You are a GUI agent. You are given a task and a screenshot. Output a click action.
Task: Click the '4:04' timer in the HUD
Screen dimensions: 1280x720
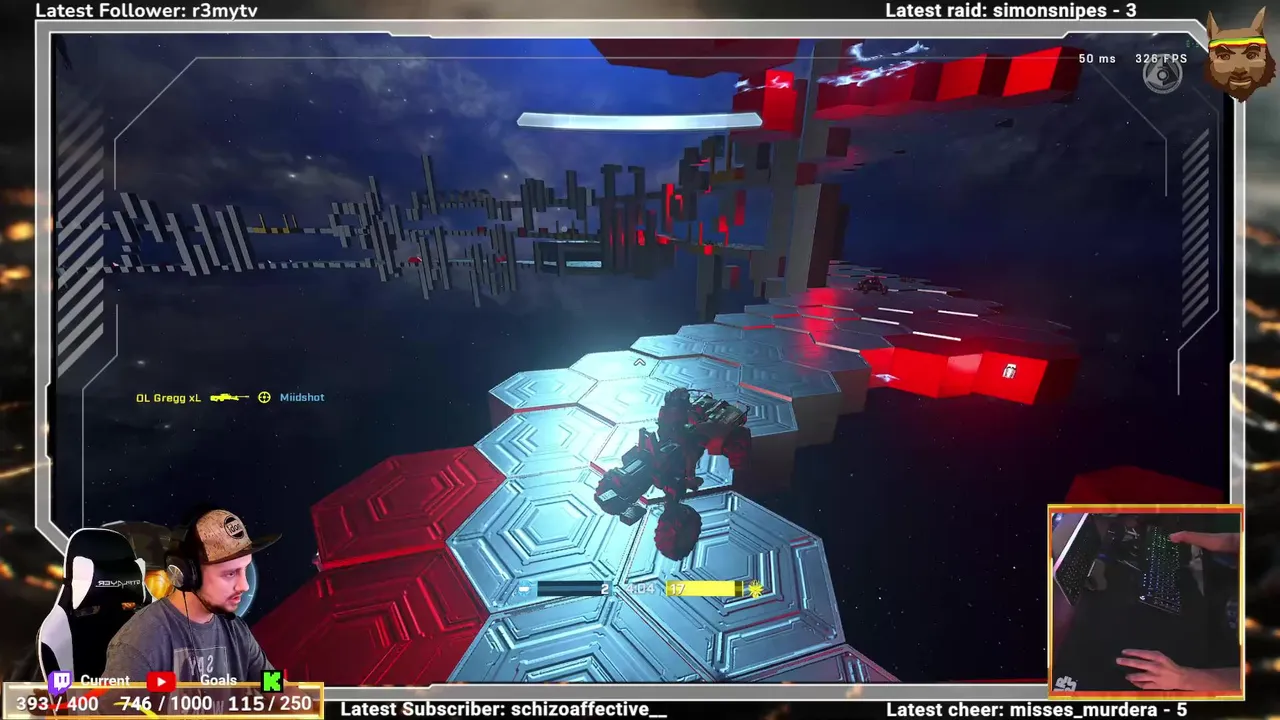point(641,590)
